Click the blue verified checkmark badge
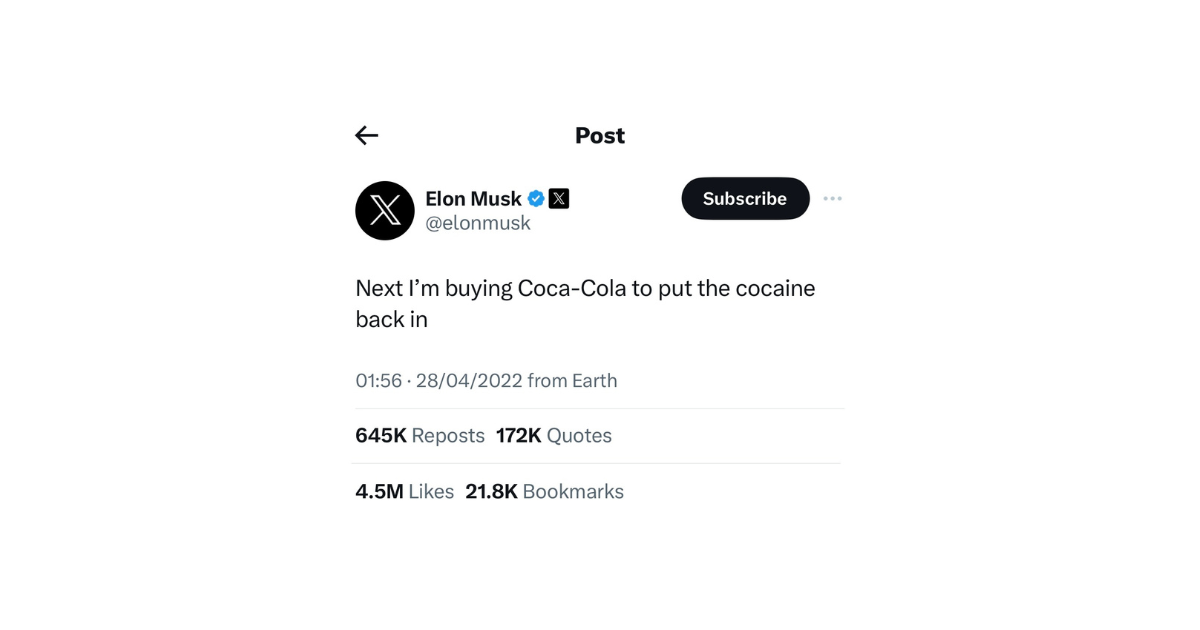The width and height of the screenshot is (1200, 630). [536, 198]
